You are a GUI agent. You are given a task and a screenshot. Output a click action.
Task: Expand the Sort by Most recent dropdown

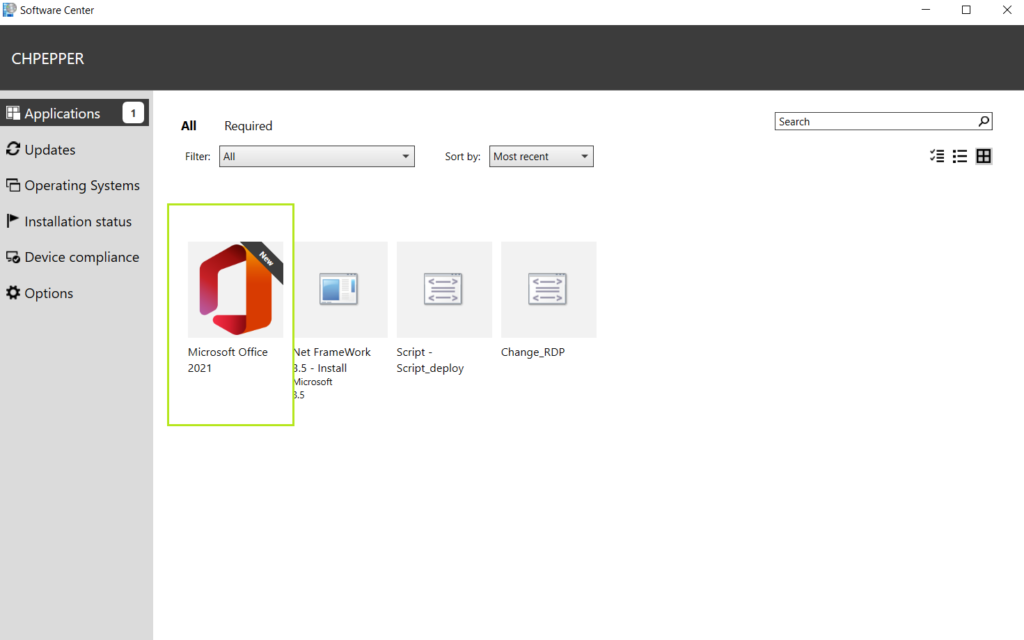pos(541,156)
